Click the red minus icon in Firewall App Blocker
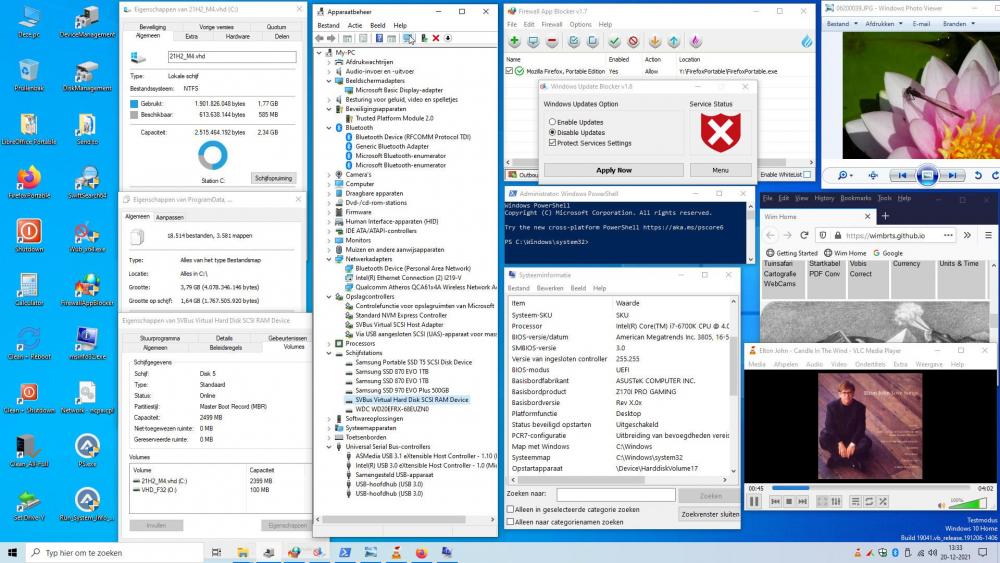 pos(552,41)
